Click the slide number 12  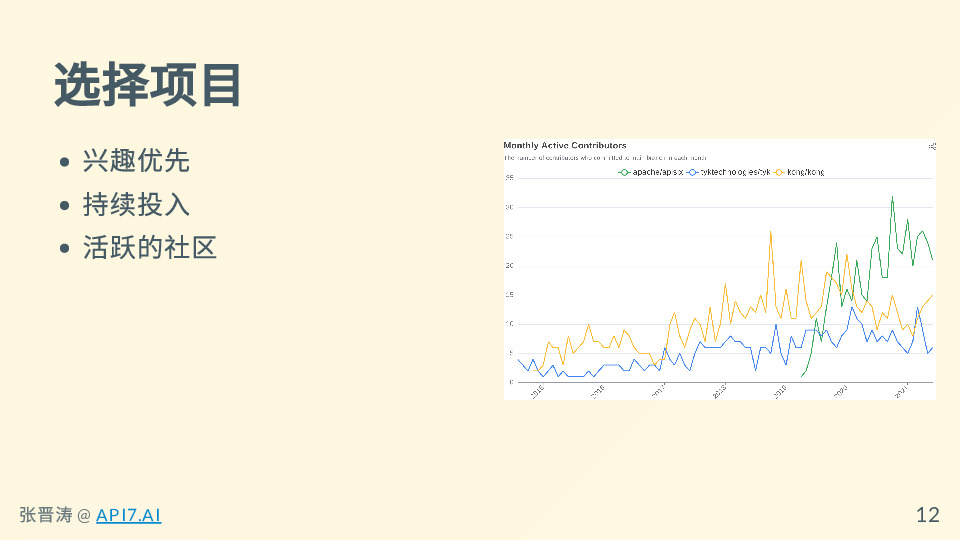click(928, 515)
